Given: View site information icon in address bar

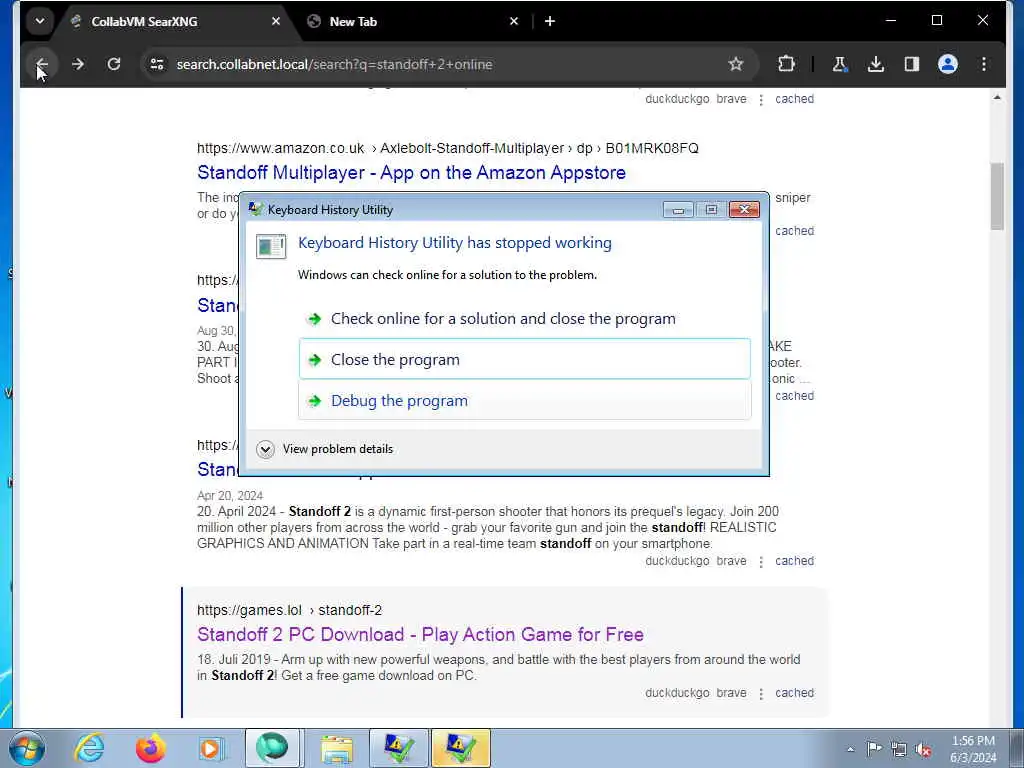Looking at the screenshot, I should coord(157,64).
